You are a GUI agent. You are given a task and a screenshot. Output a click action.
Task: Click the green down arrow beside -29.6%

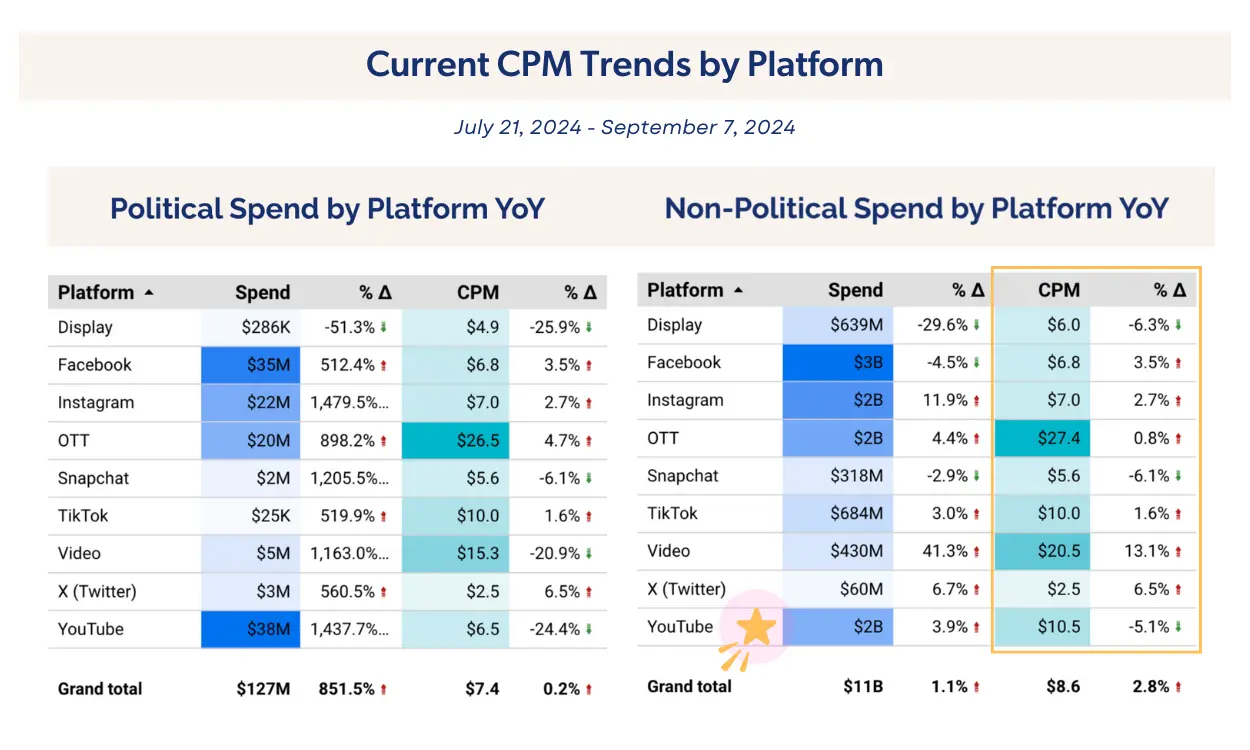(977, 325)
